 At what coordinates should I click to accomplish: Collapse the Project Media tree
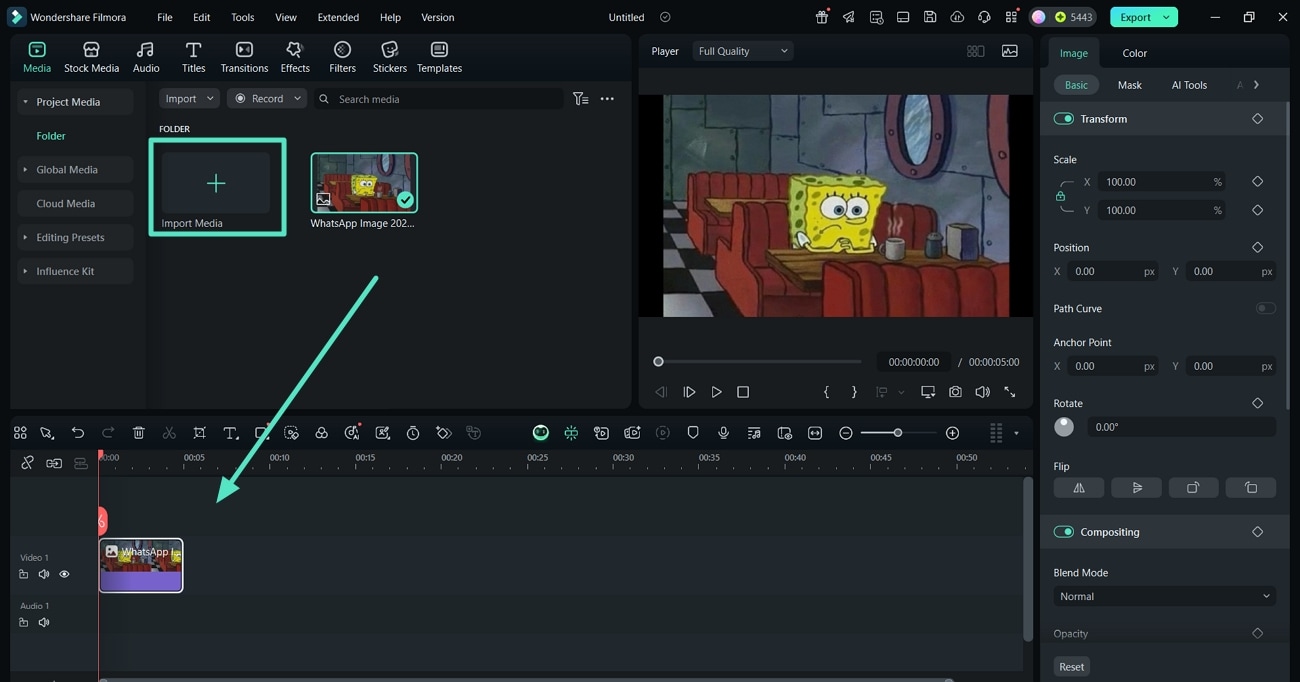[25, 102]
